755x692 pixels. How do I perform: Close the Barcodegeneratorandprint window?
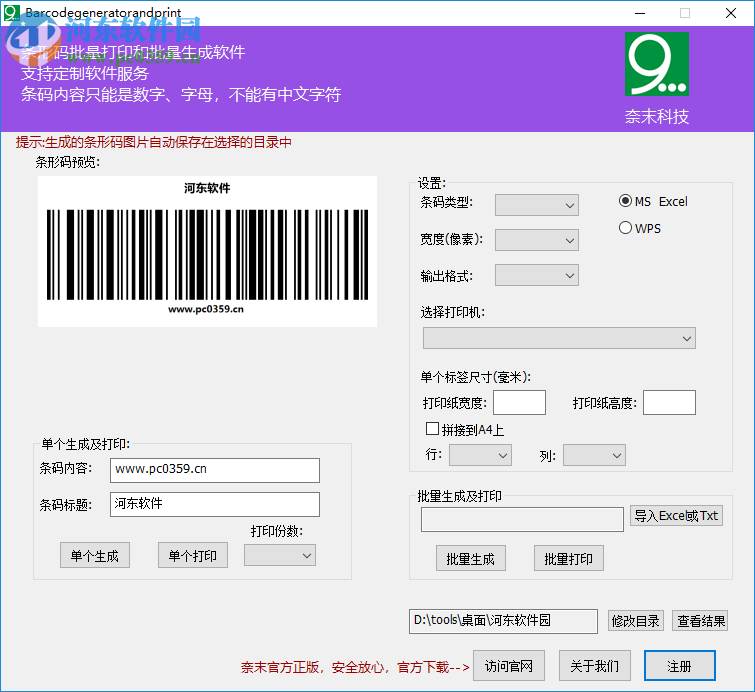pos(730,13)
